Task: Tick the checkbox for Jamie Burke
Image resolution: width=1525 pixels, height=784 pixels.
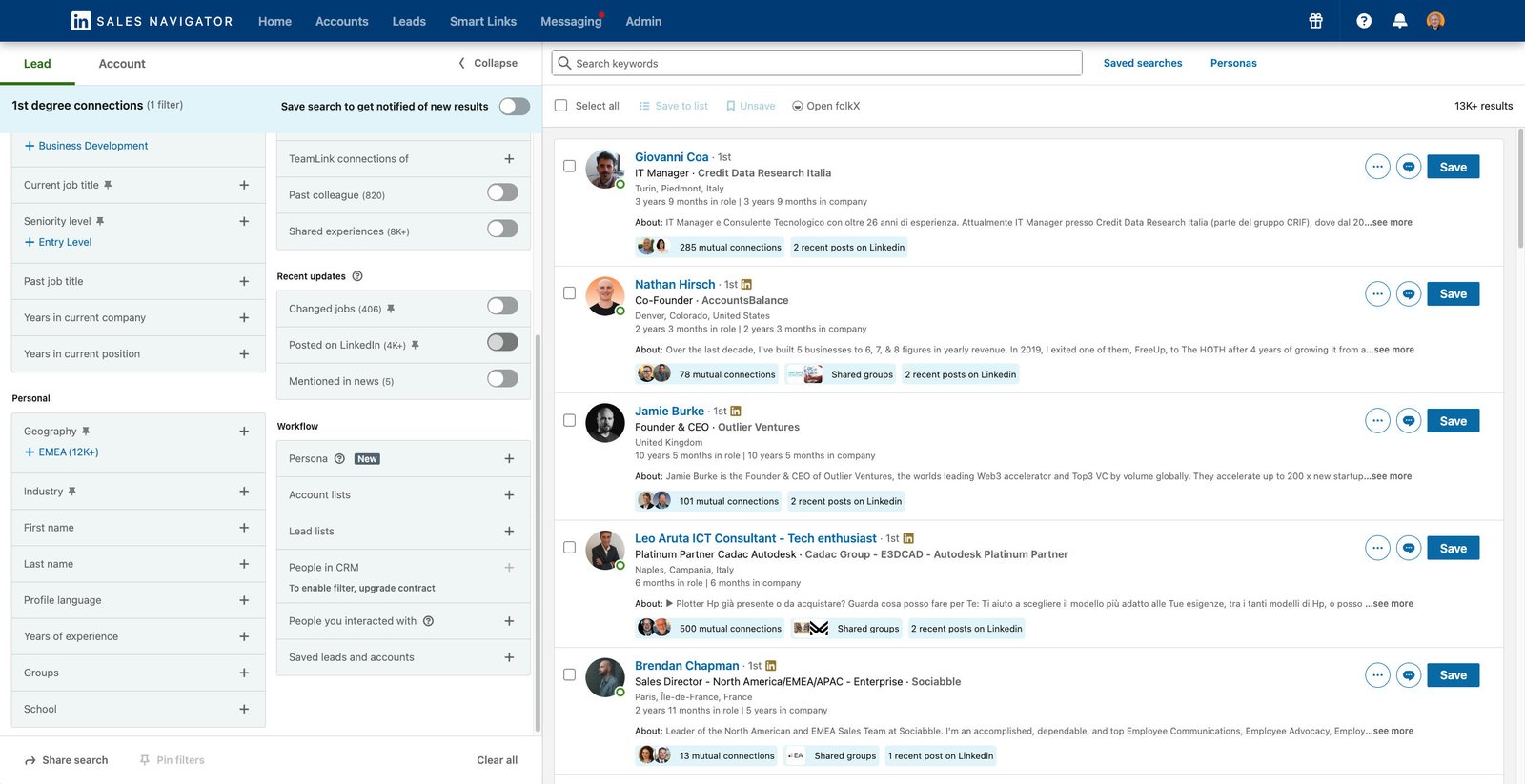Action: click(x=569, y=420)
